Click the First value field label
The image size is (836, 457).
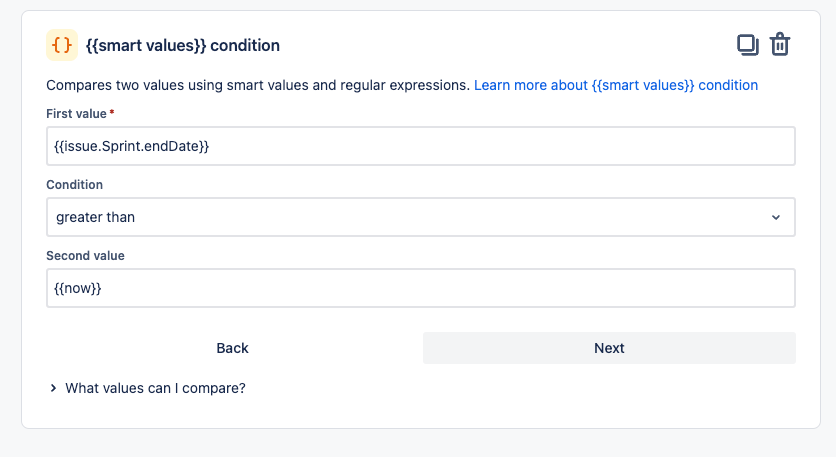(x=76, y=114)
